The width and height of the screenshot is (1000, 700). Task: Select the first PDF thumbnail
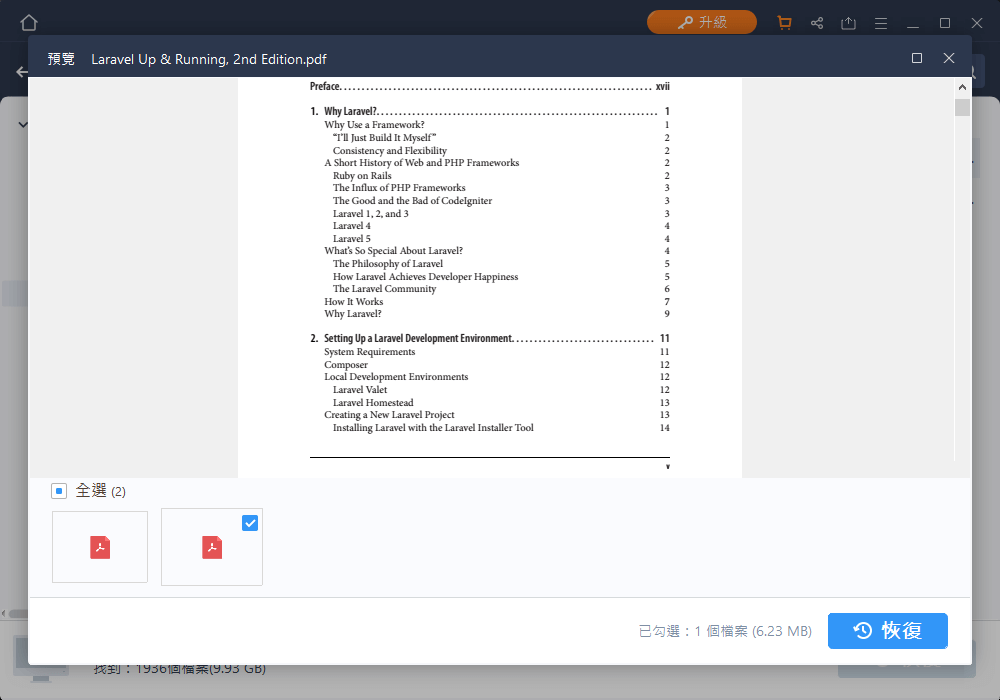pos(100,547)
